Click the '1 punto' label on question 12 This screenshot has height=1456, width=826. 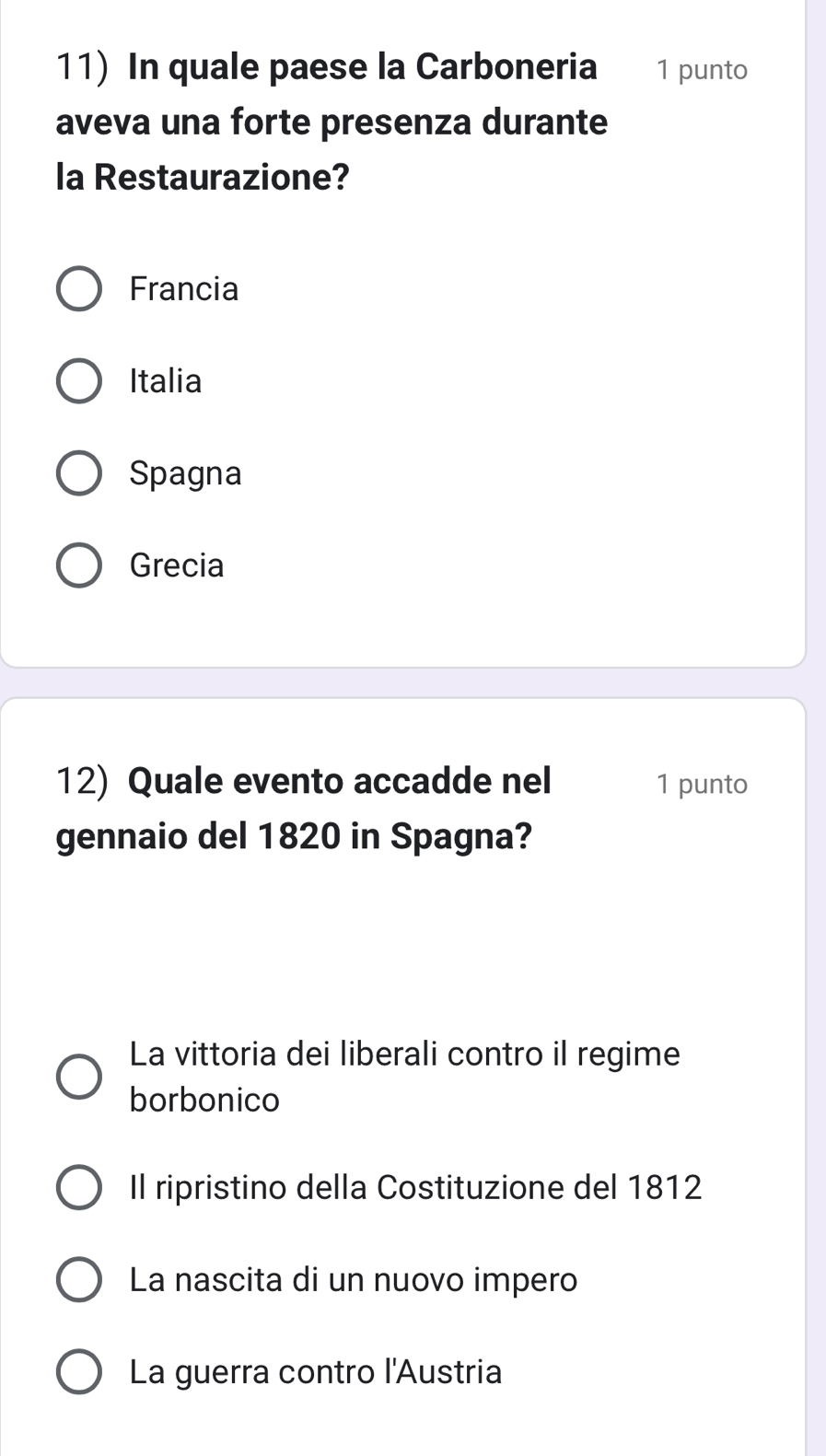click(702, 784)
